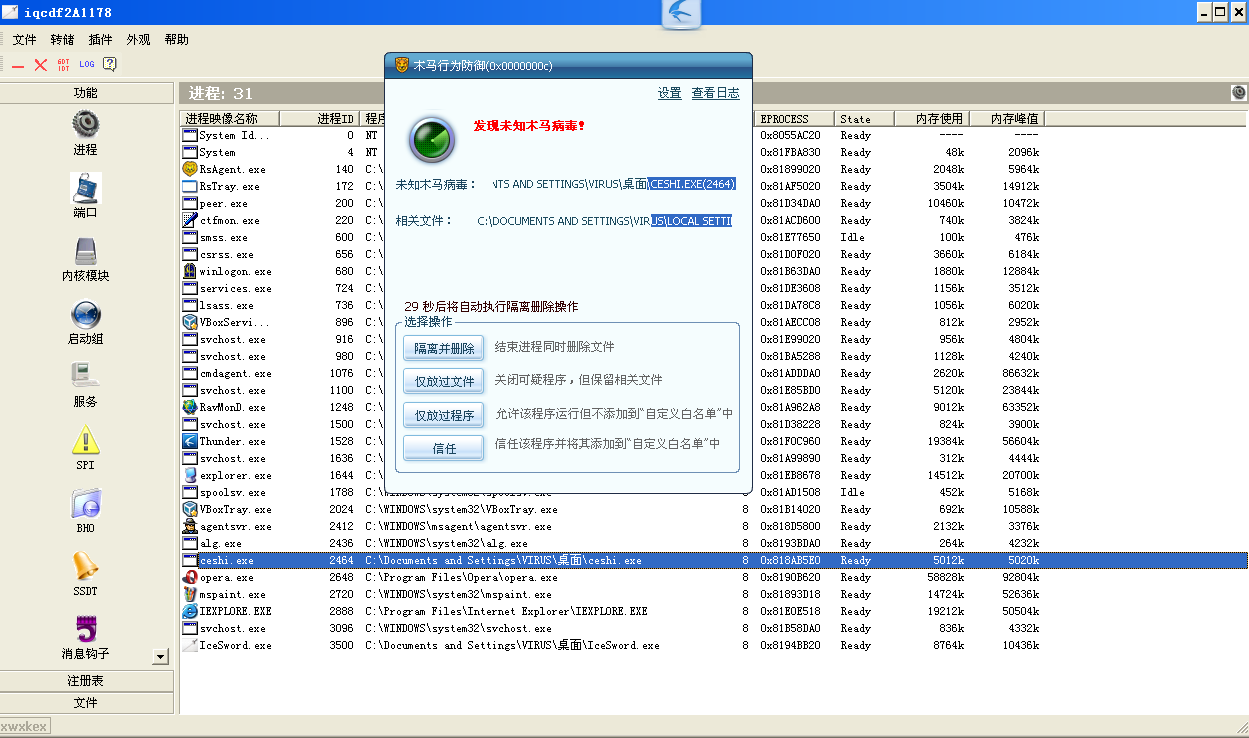Select the smss.exe process row
The height and width of the screenshot is (738, 1249).
tap(714, 237)
